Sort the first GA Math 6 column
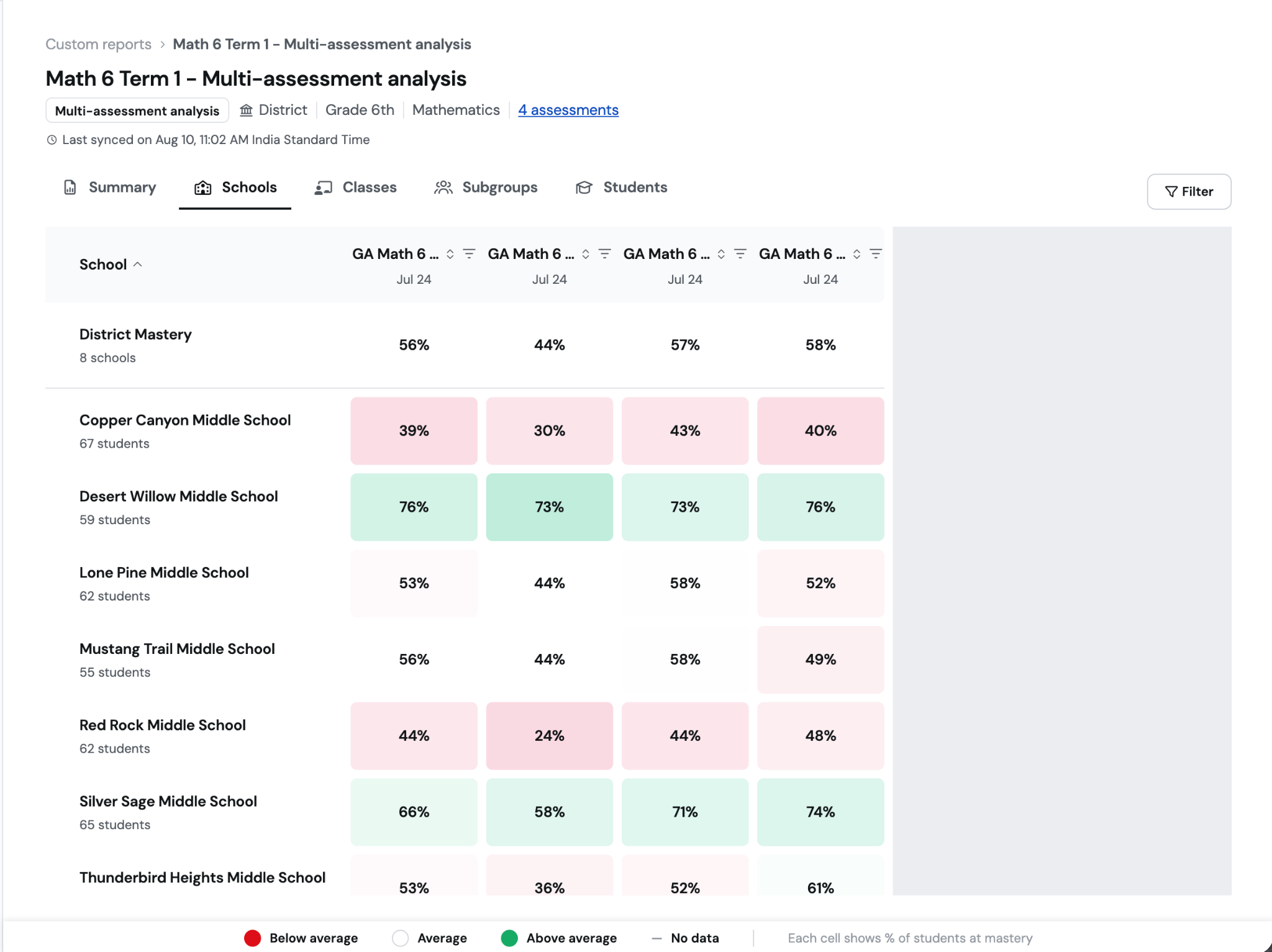1272x952 pixels. click(x=450, y=254)
